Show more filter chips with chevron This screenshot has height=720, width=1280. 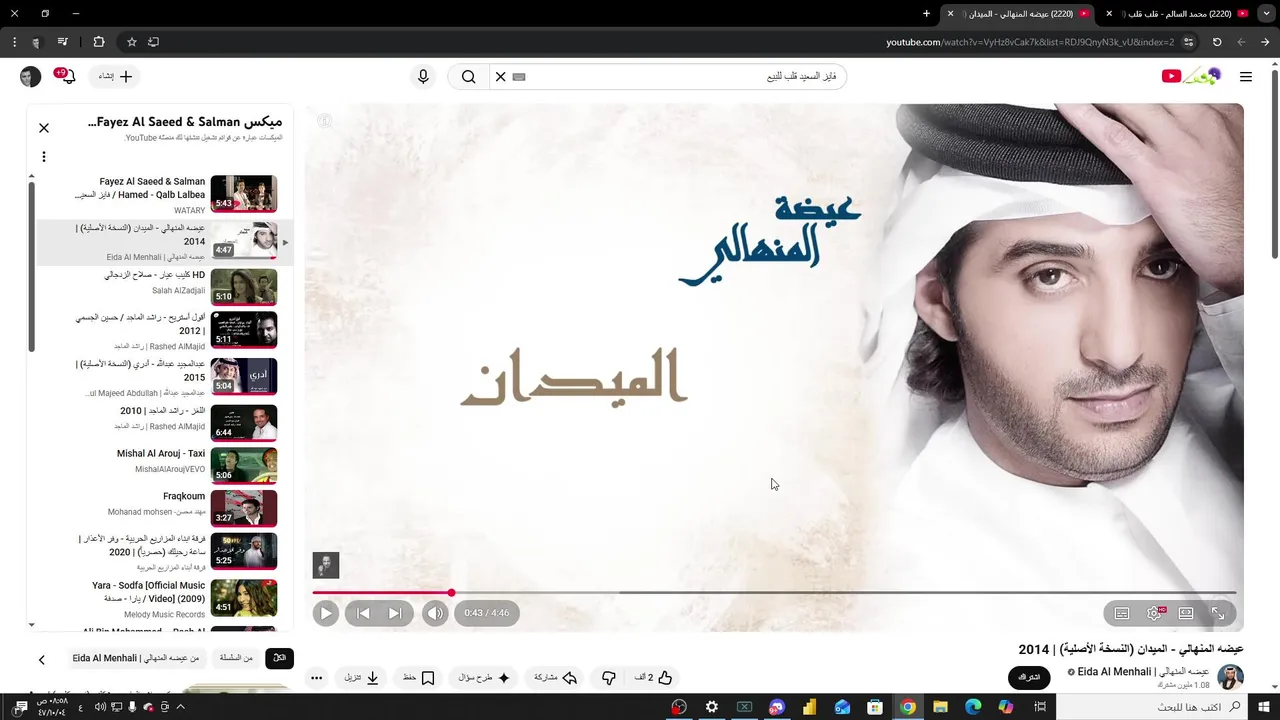point(42,659)
